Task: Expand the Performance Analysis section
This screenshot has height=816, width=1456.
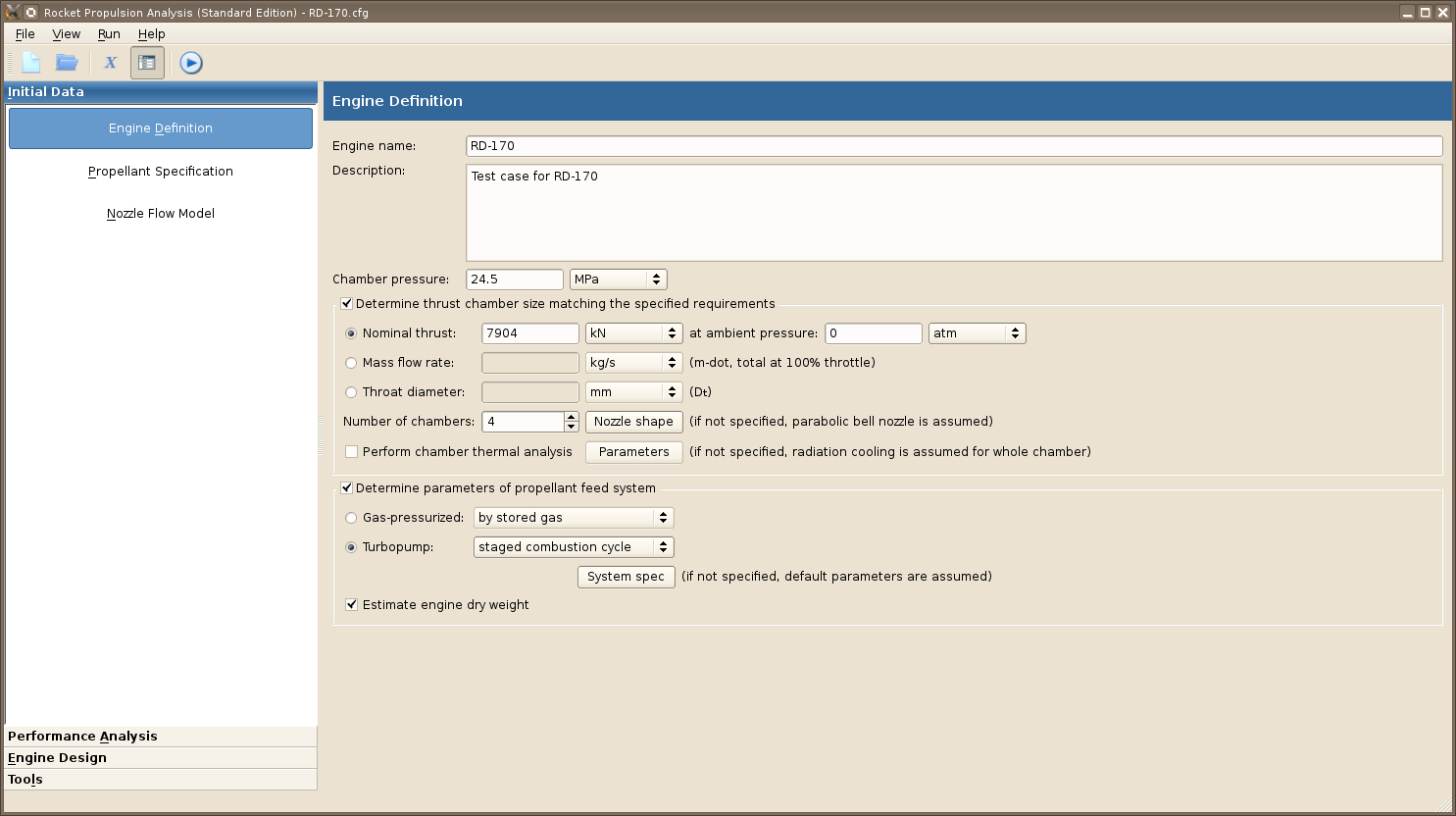Action: (x=161, y=737)
